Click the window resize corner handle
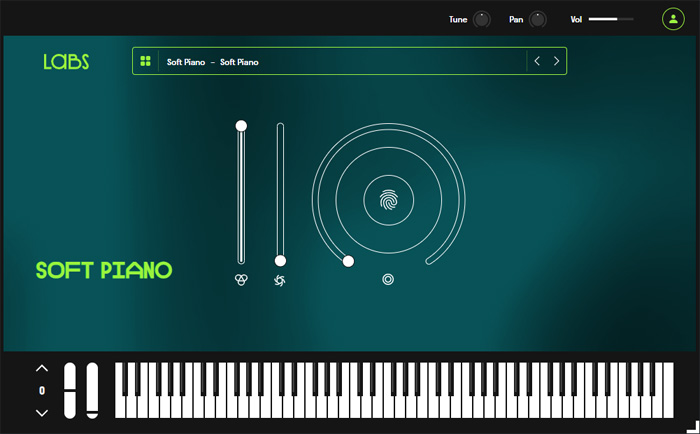Image resolution: width=700 pixels, height=434 pixels. [x=693, y=427]
